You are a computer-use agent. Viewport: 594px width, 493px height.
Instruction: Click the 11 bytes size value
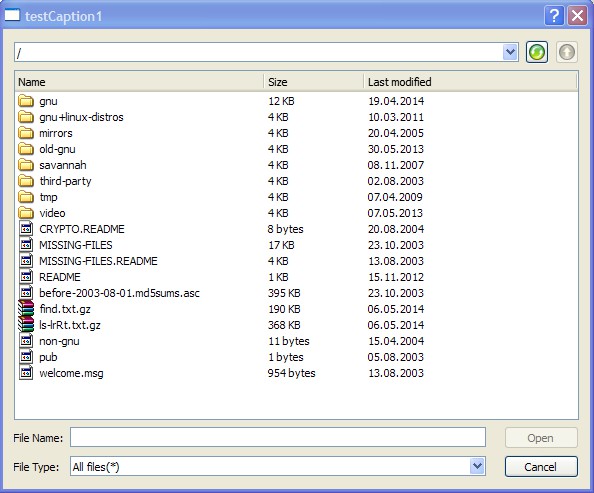click(289, 341)
